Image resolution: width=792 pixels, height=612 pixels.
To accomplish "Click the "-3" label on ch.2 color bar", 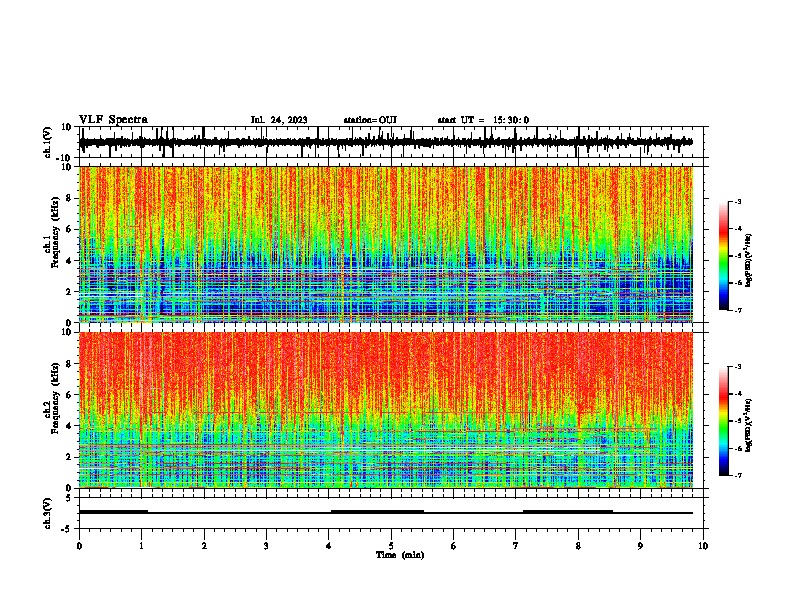I will coord(737,367).
